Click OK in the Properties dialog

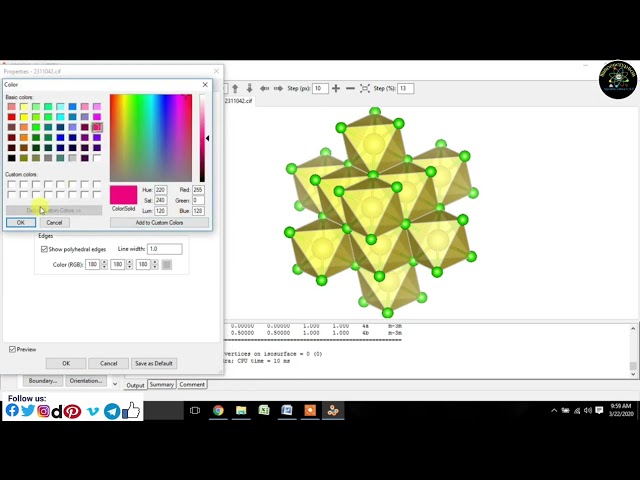click(66, 363)
